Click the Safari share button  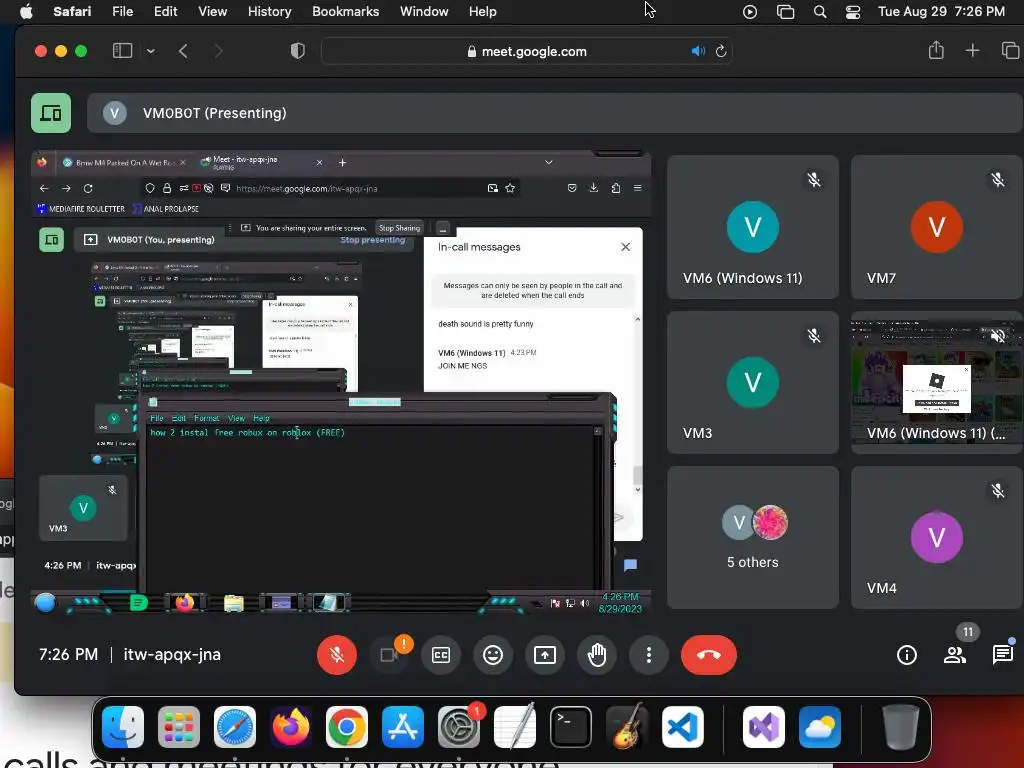click(936, 50)
